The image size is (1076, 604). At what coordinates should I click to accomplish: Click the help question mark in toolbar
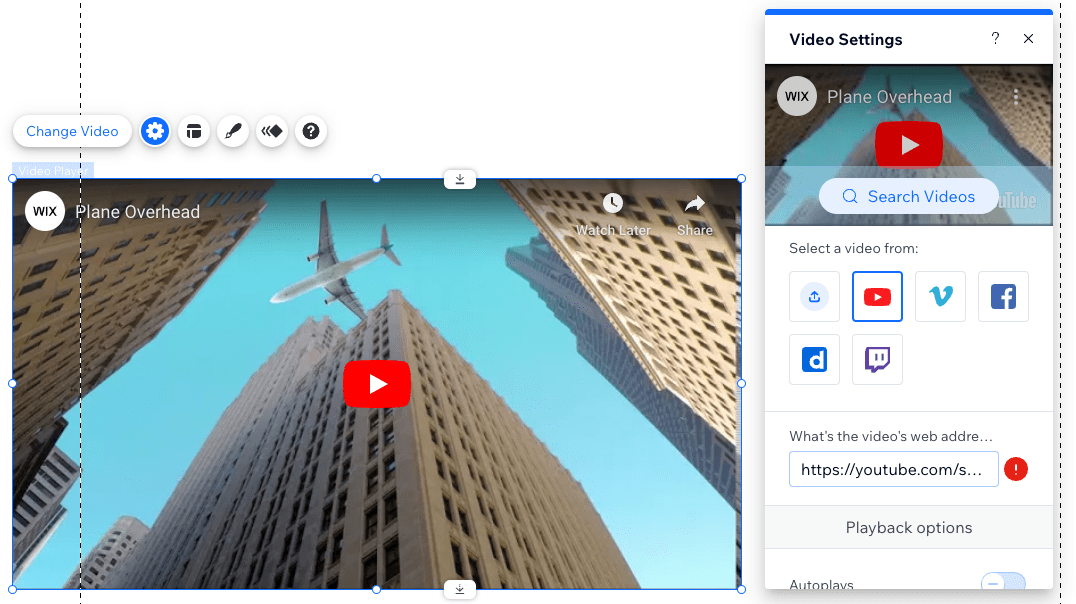pyautogui.click(x=311, y=131)
